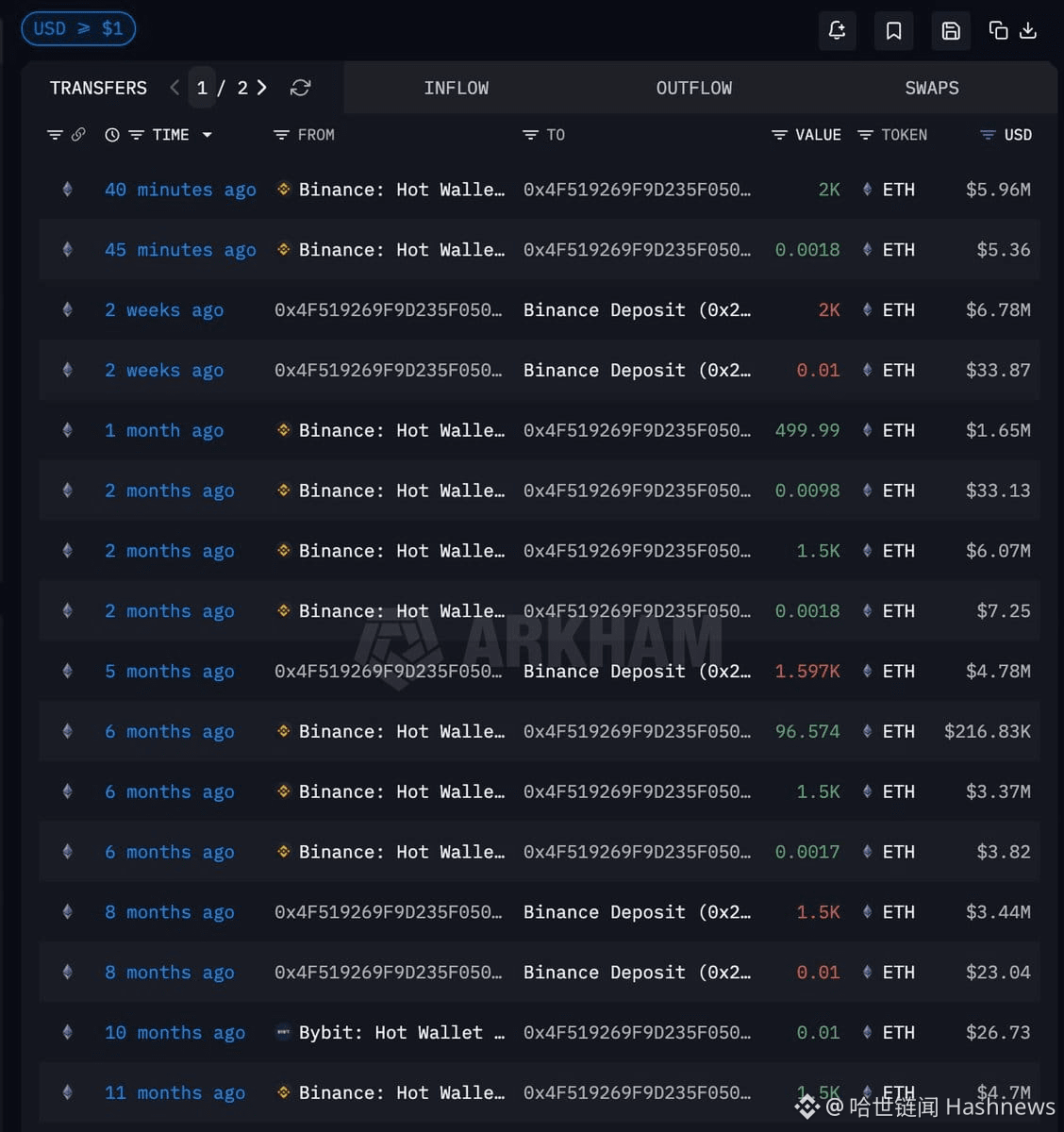Click the $23.04 USD amount

(998, 973)
